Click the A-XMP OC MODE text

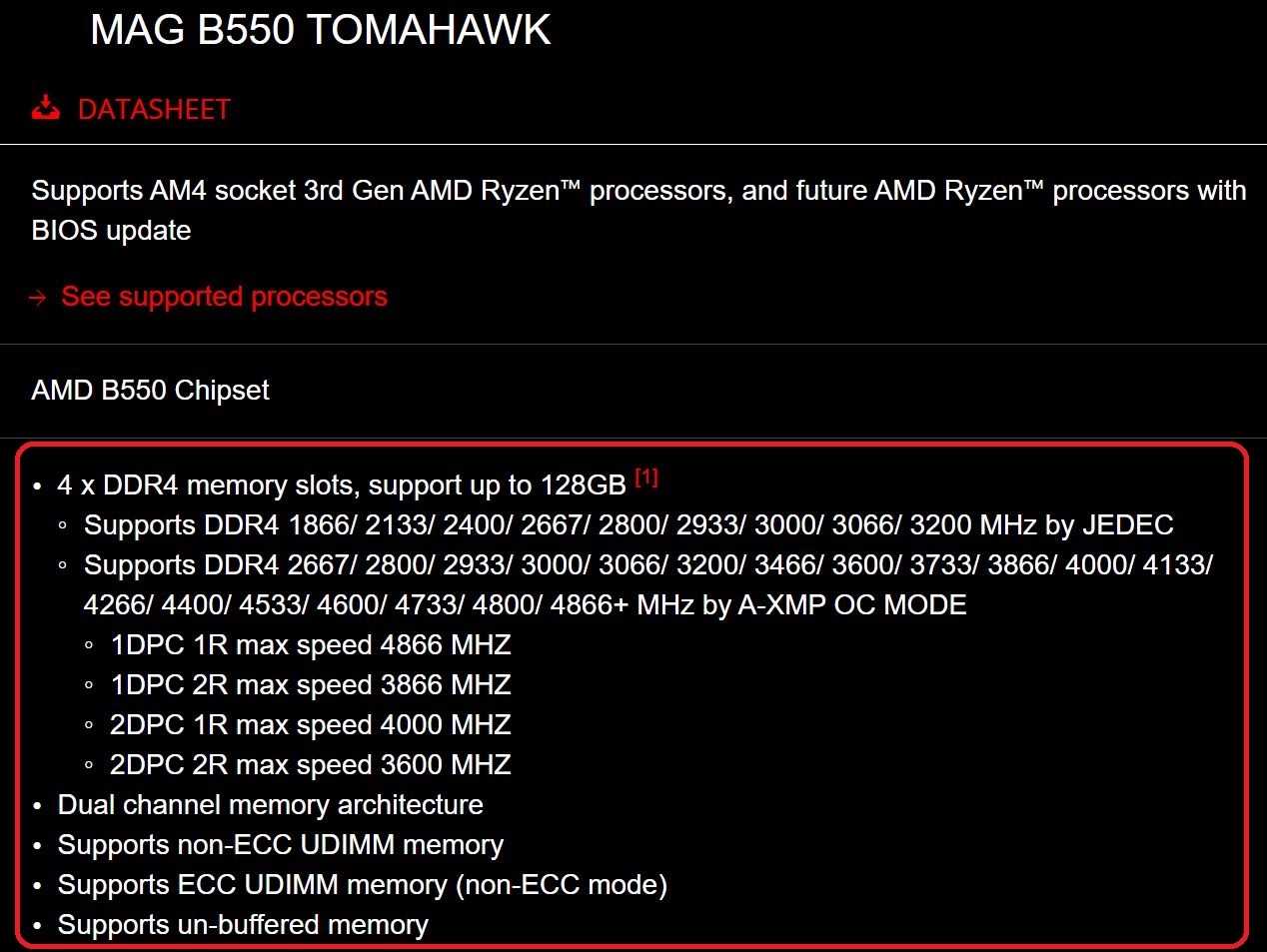point(851,605)
